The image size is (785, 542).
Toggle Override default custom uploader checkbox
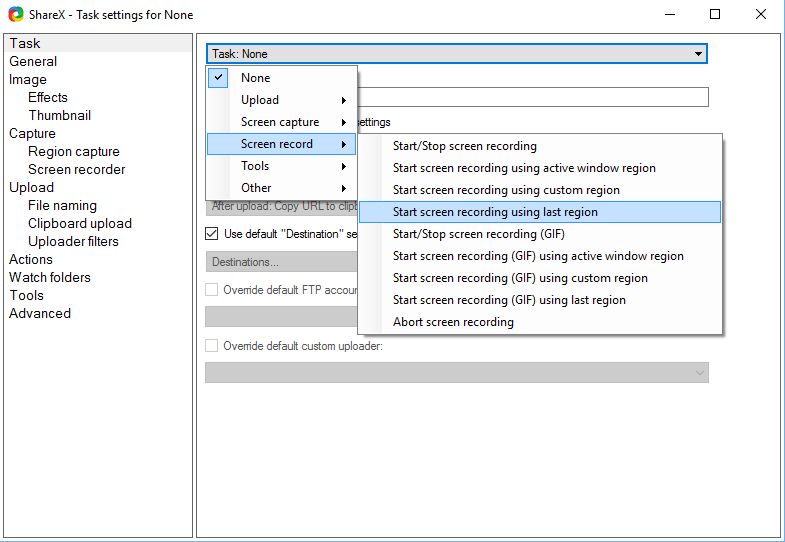212,346
